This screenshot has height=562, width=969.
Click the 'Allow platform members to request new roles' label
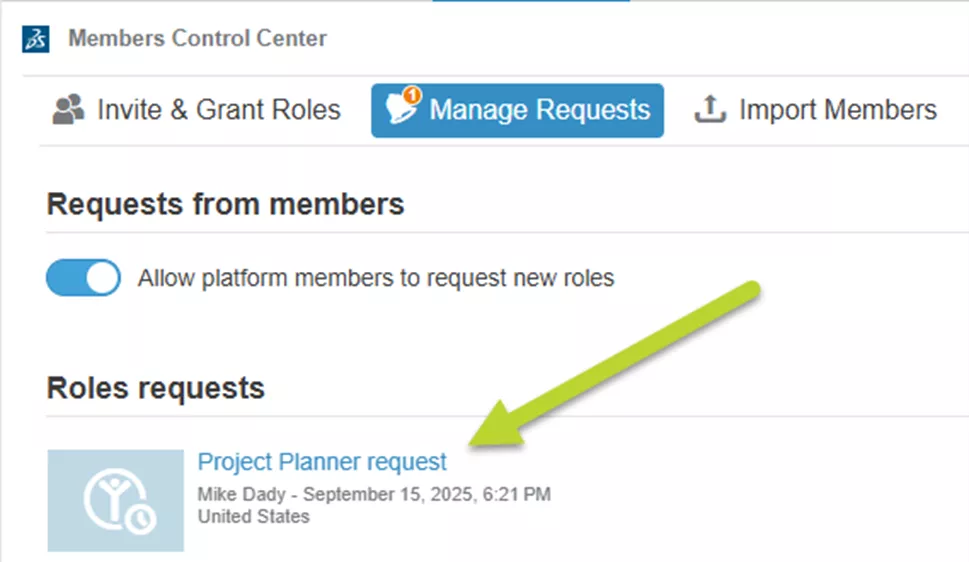coord(375,278)
